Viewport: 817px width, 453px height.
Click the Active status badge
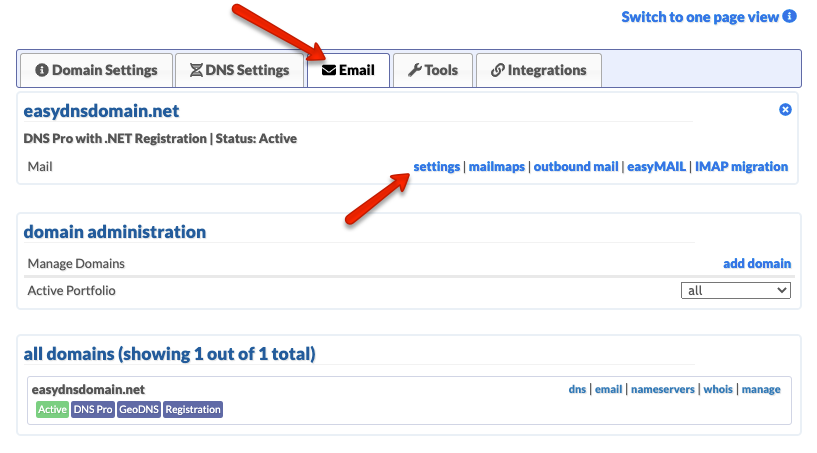point(52,410)
